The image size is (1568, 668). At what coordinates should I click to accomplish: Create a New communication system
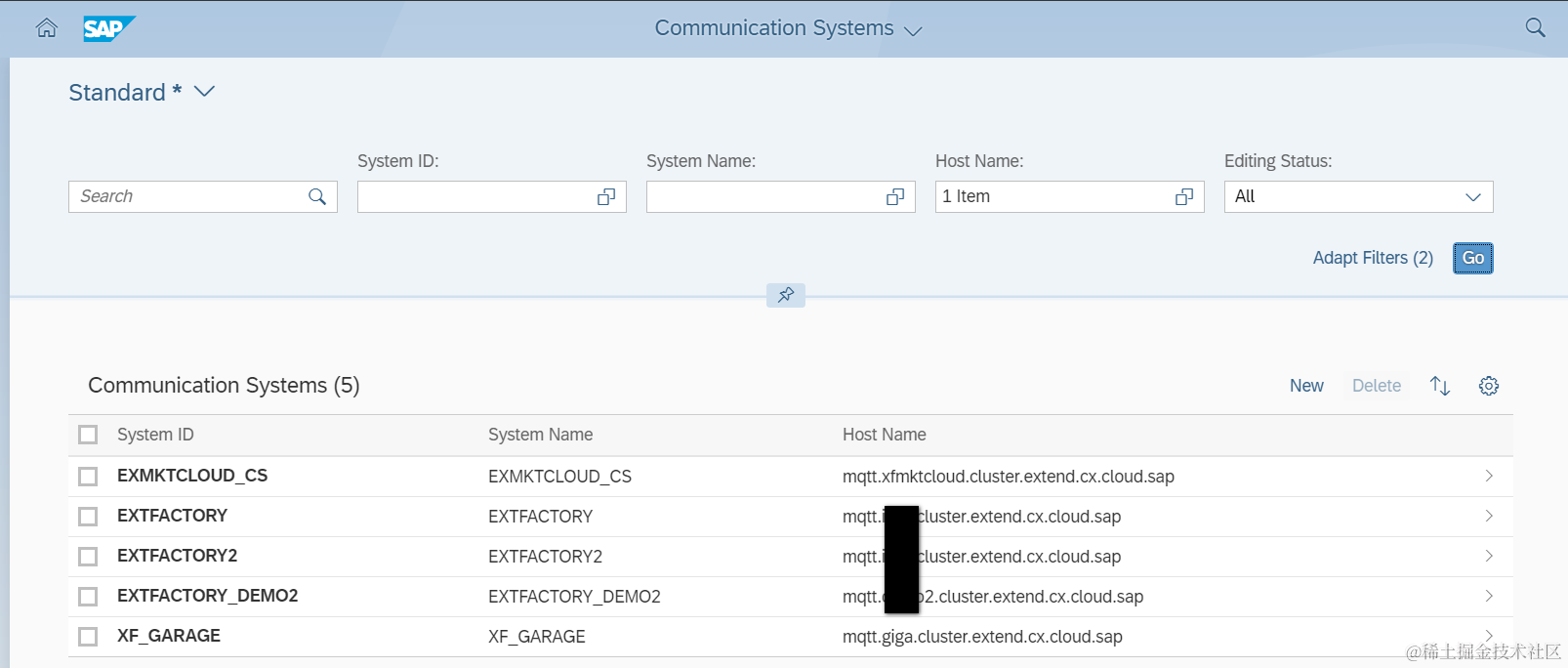pos(1306,386)
